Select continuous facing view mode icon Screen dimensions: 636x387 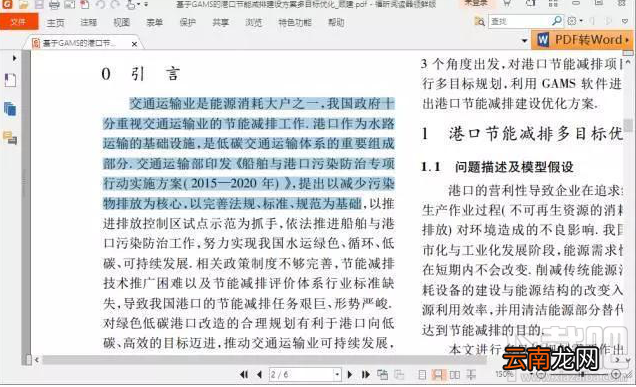pyautogui.click(x=471, y=374)
